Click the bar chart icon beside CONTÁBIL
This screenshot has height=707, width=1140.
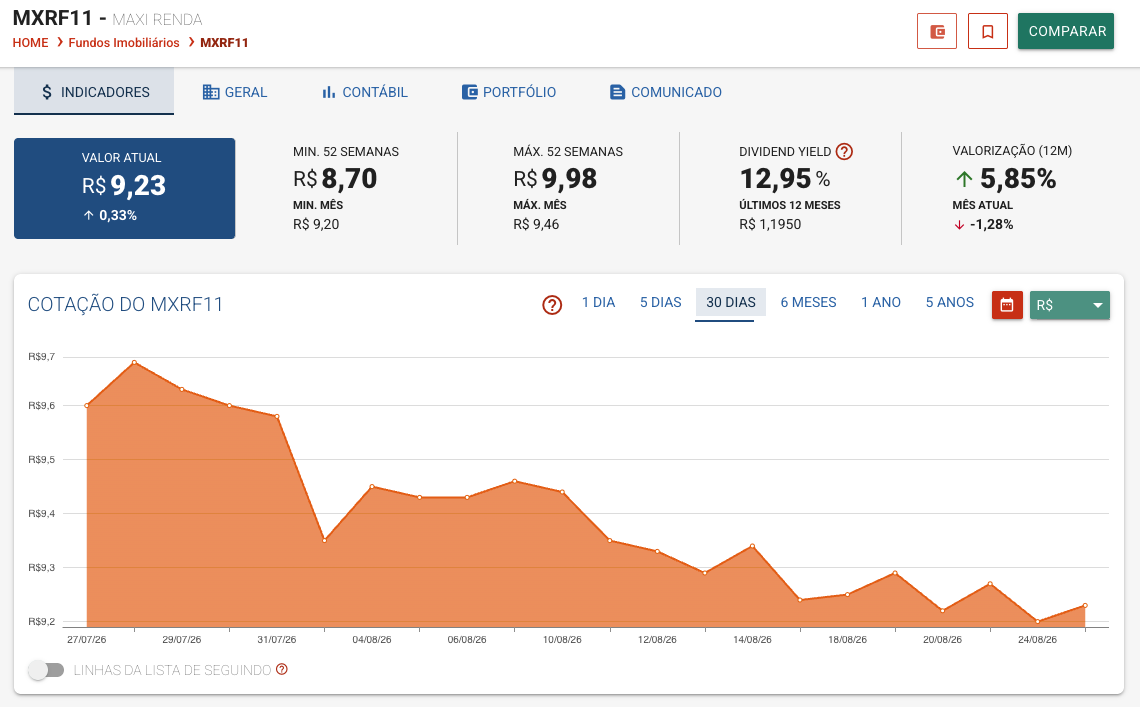(x=329, y=92)
